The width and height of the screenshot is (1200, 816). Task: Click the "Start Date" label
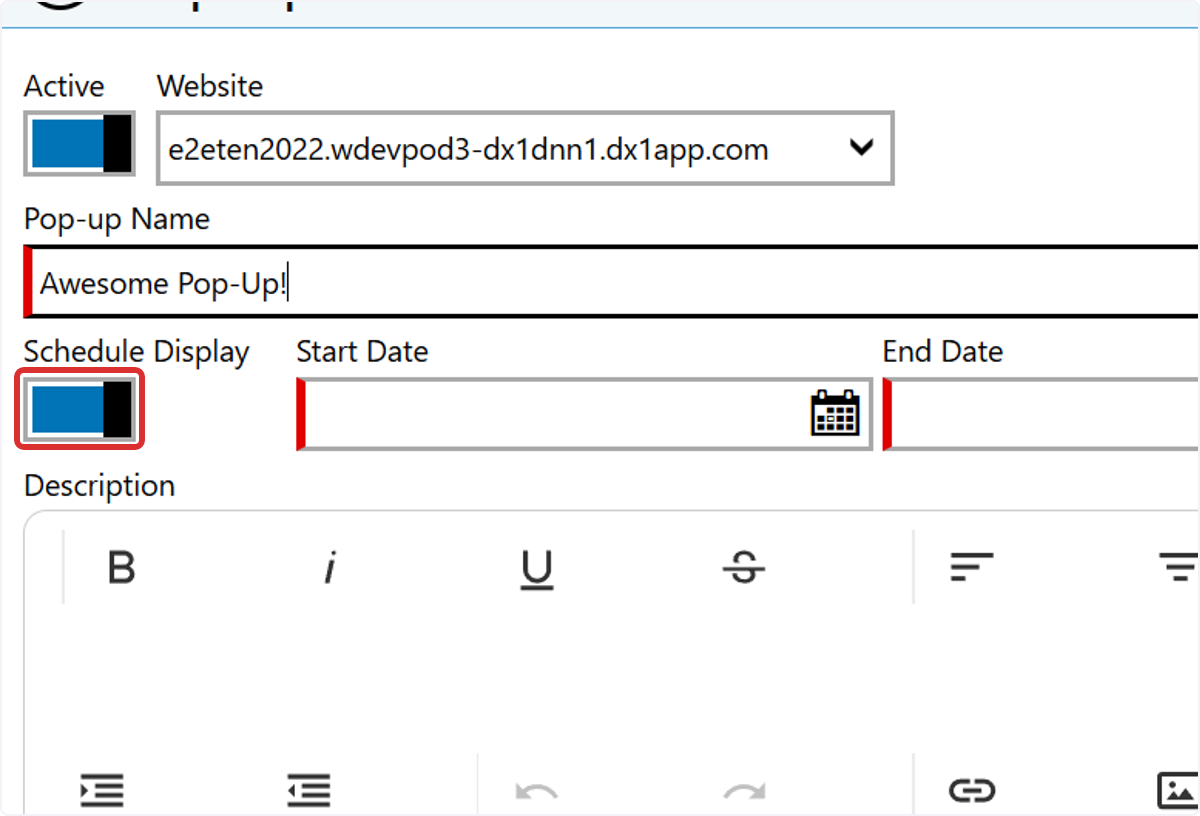coord(362,352)
